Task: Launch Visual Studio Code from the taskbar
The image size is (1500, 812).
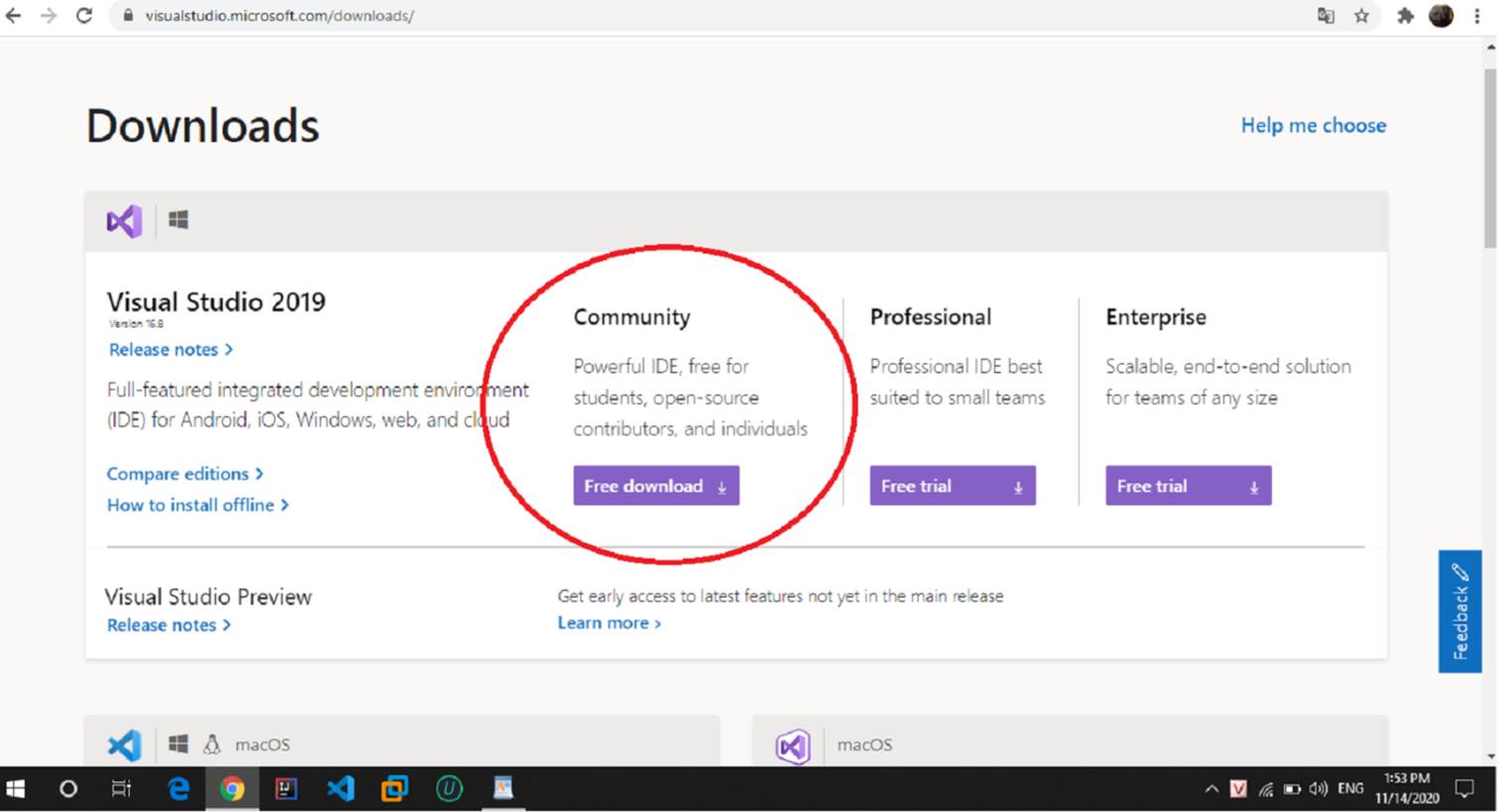Action: pyautogui.click(x=340, y=788)
